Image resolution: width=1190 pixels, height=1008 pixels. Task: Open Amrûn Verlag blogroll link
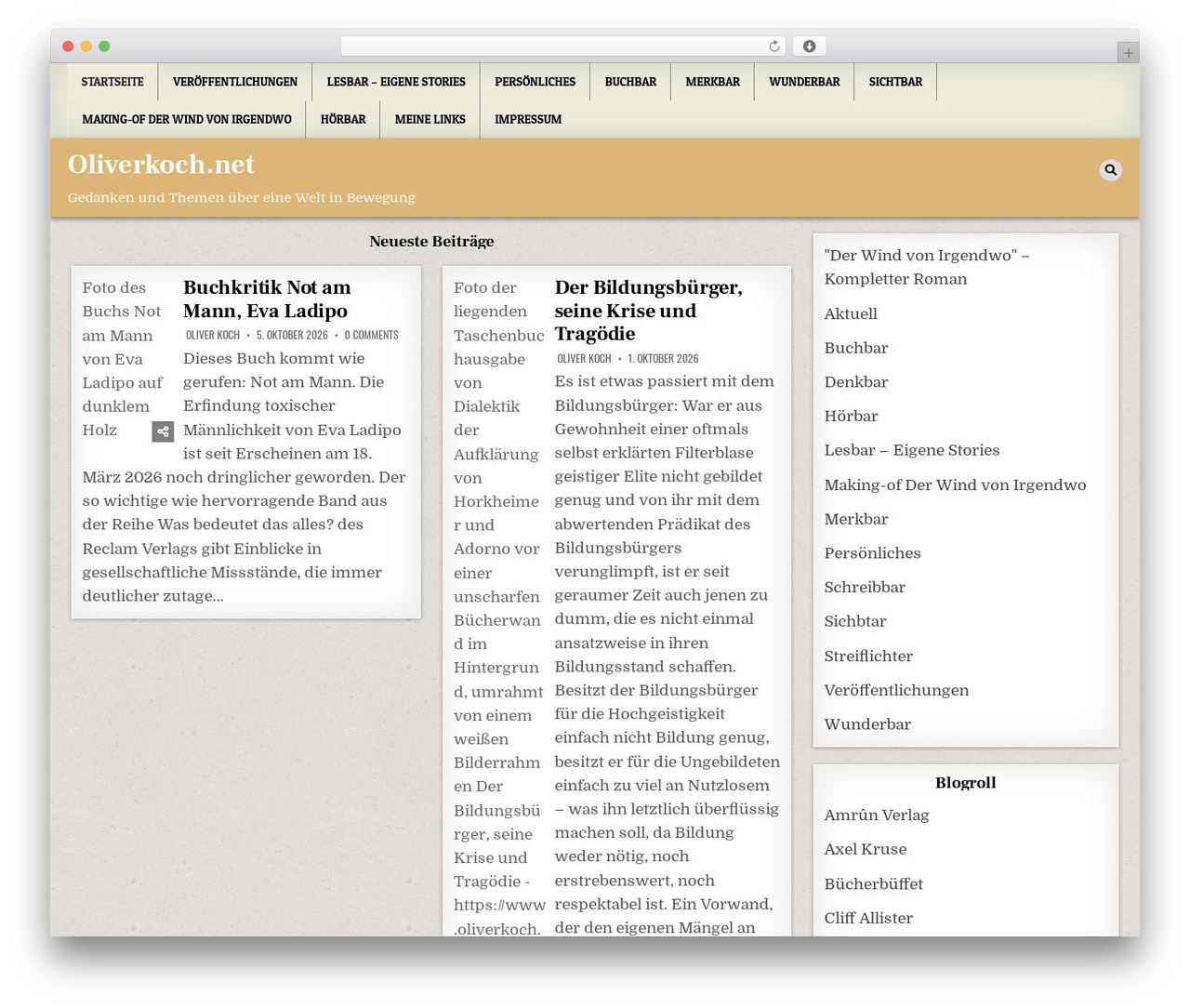pyautogui.click(x=877, y=816)
